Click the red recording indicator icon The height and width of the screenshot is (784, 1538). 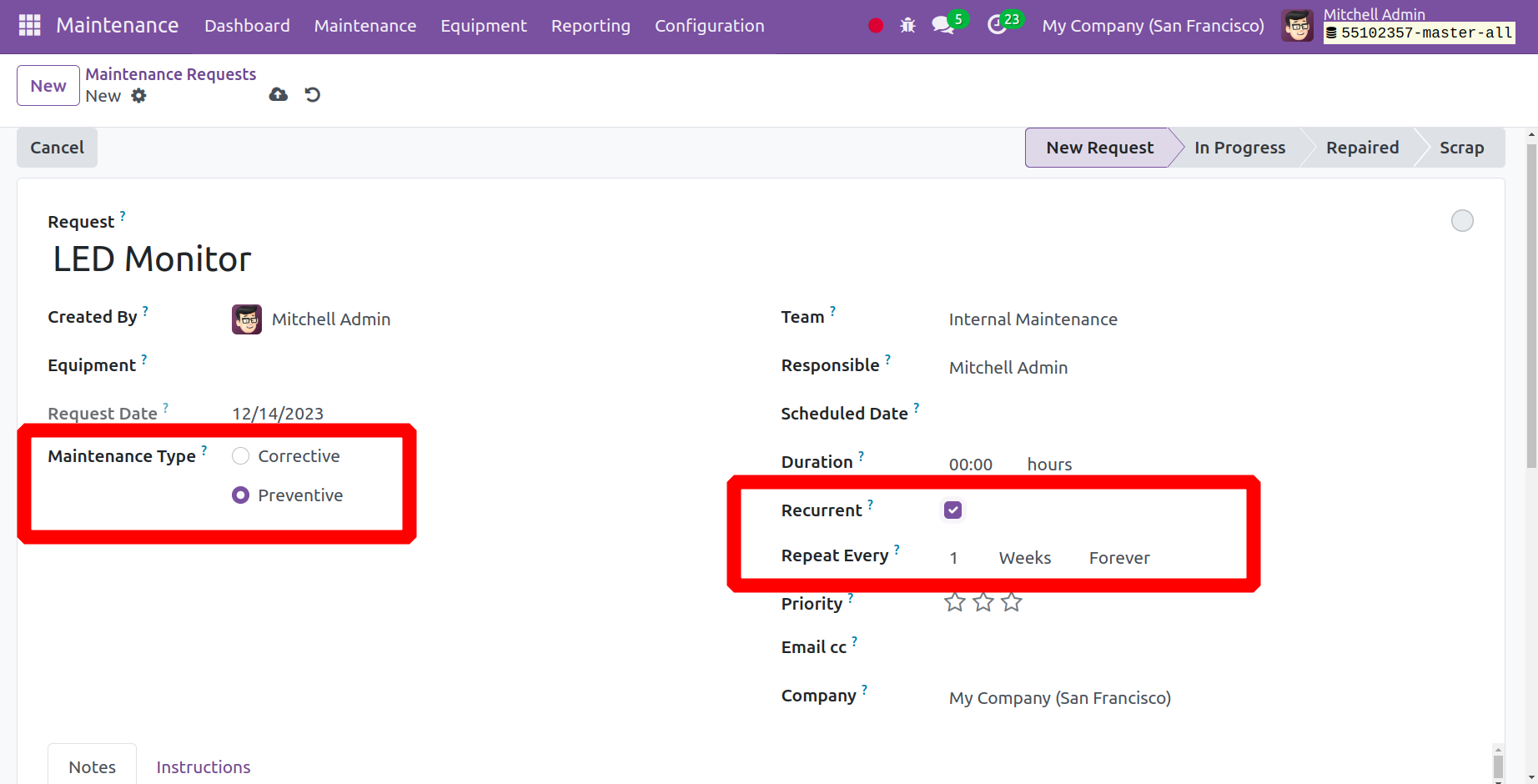click(x=876, y=26)
